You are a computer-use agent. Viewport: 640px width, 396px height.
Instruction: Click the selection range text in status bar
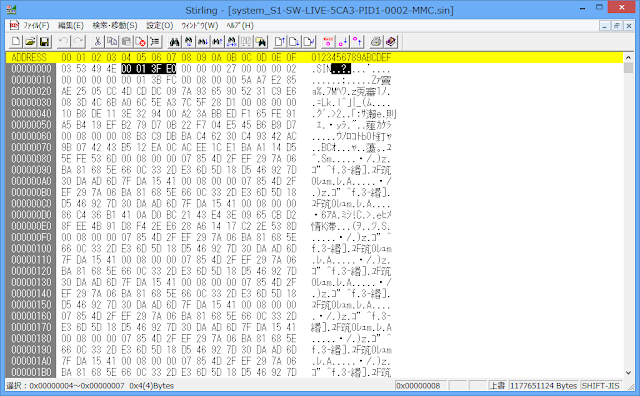tap(90, 386)
